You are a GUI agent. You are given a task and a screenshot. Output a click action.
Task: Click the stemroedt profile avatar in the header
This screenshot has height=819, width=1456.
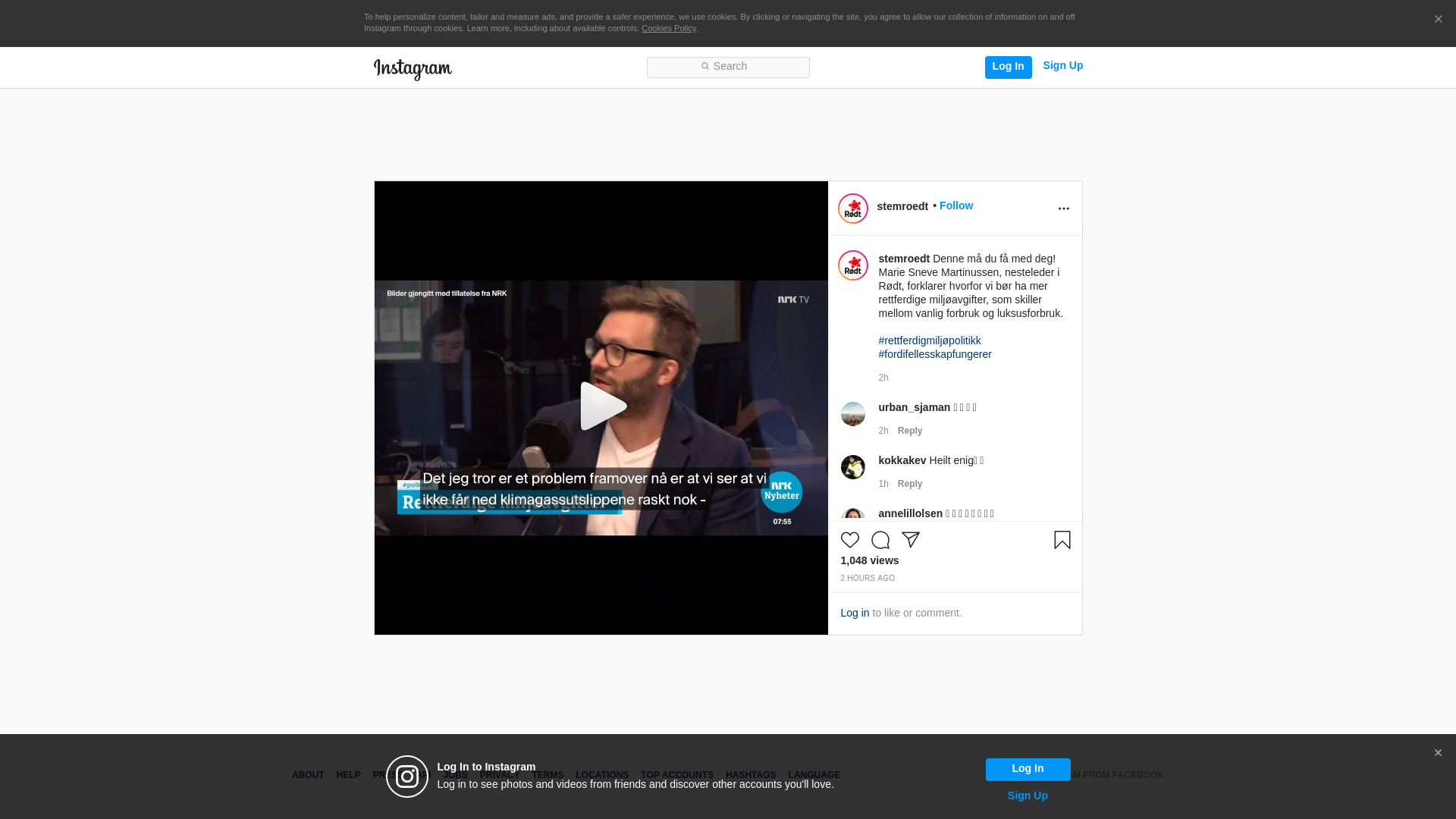pos(852,209)
